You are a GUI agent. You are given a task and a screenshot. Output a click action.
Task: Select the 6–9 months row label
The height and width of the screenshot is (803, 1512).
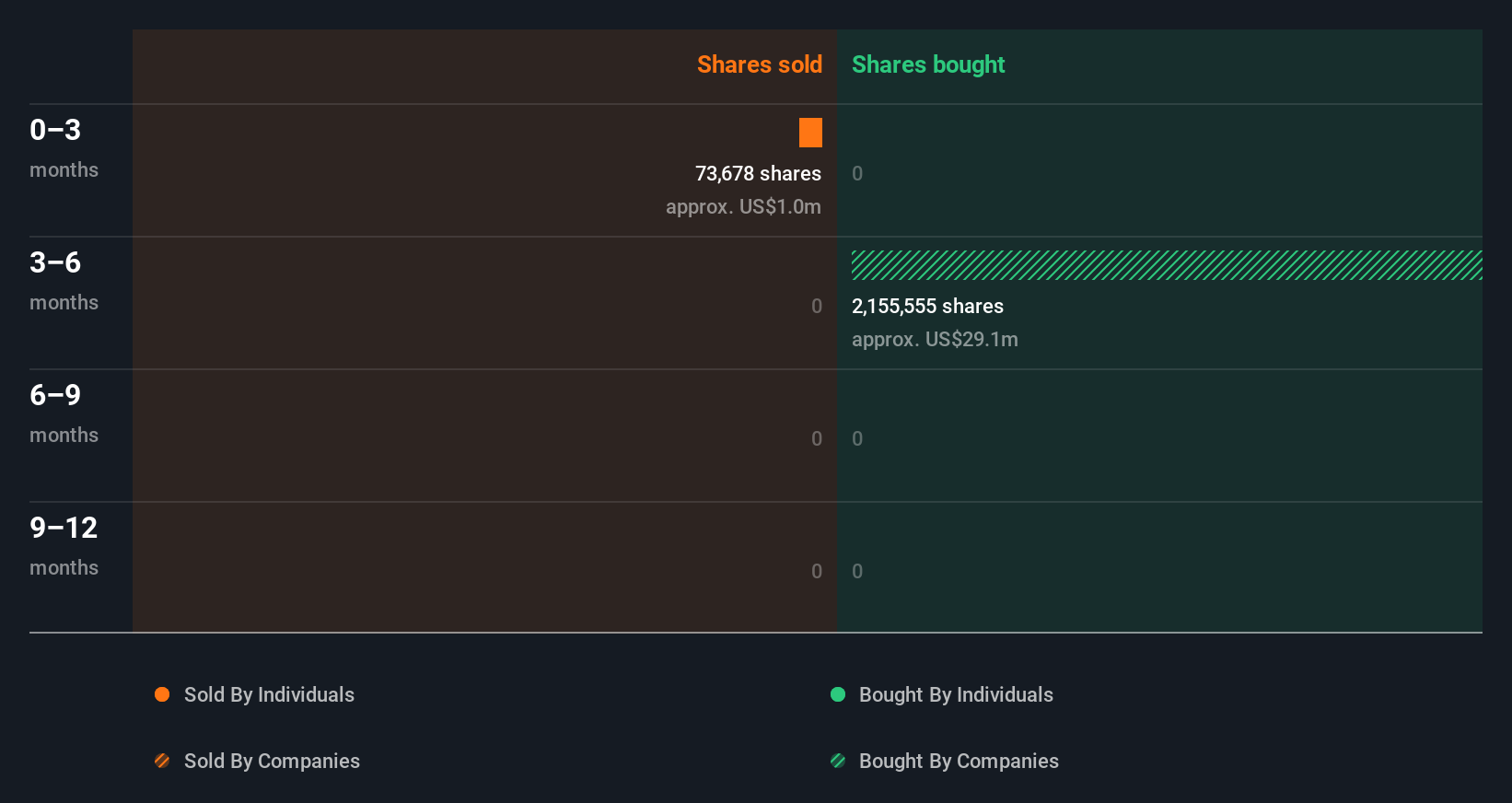pyautogui.click(x=64, y=413)
